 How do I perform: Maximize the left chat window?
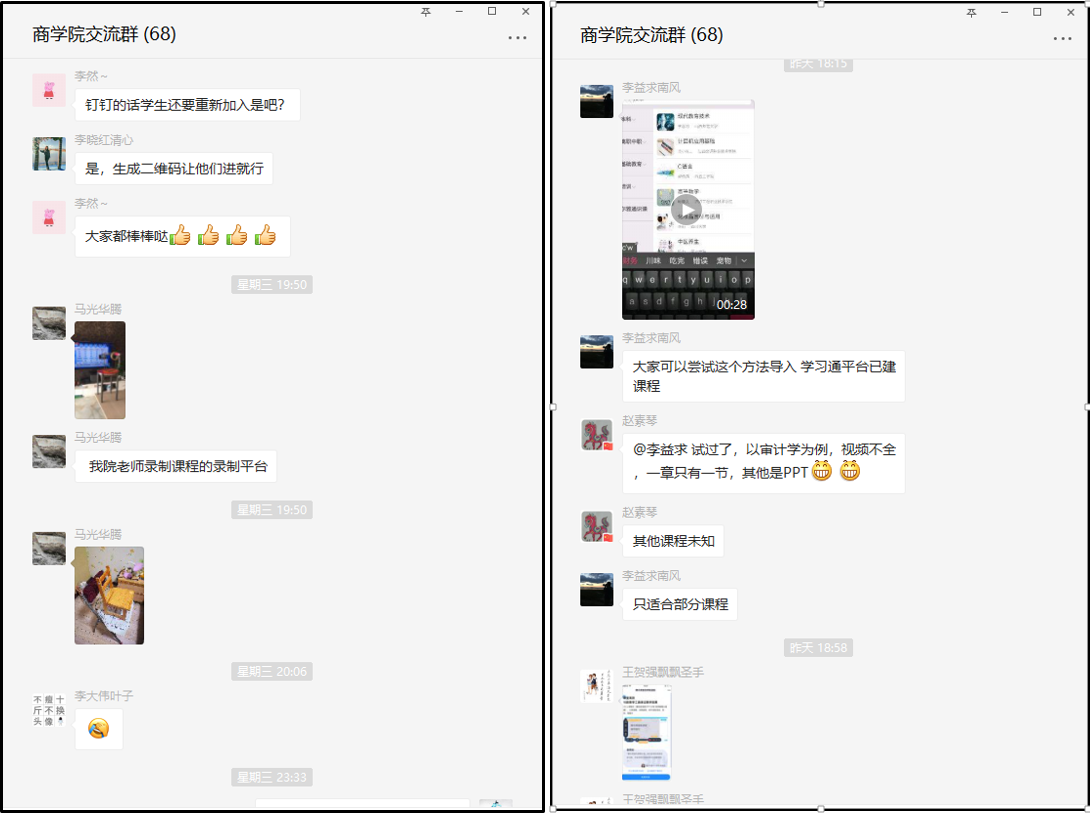[492, 11]
